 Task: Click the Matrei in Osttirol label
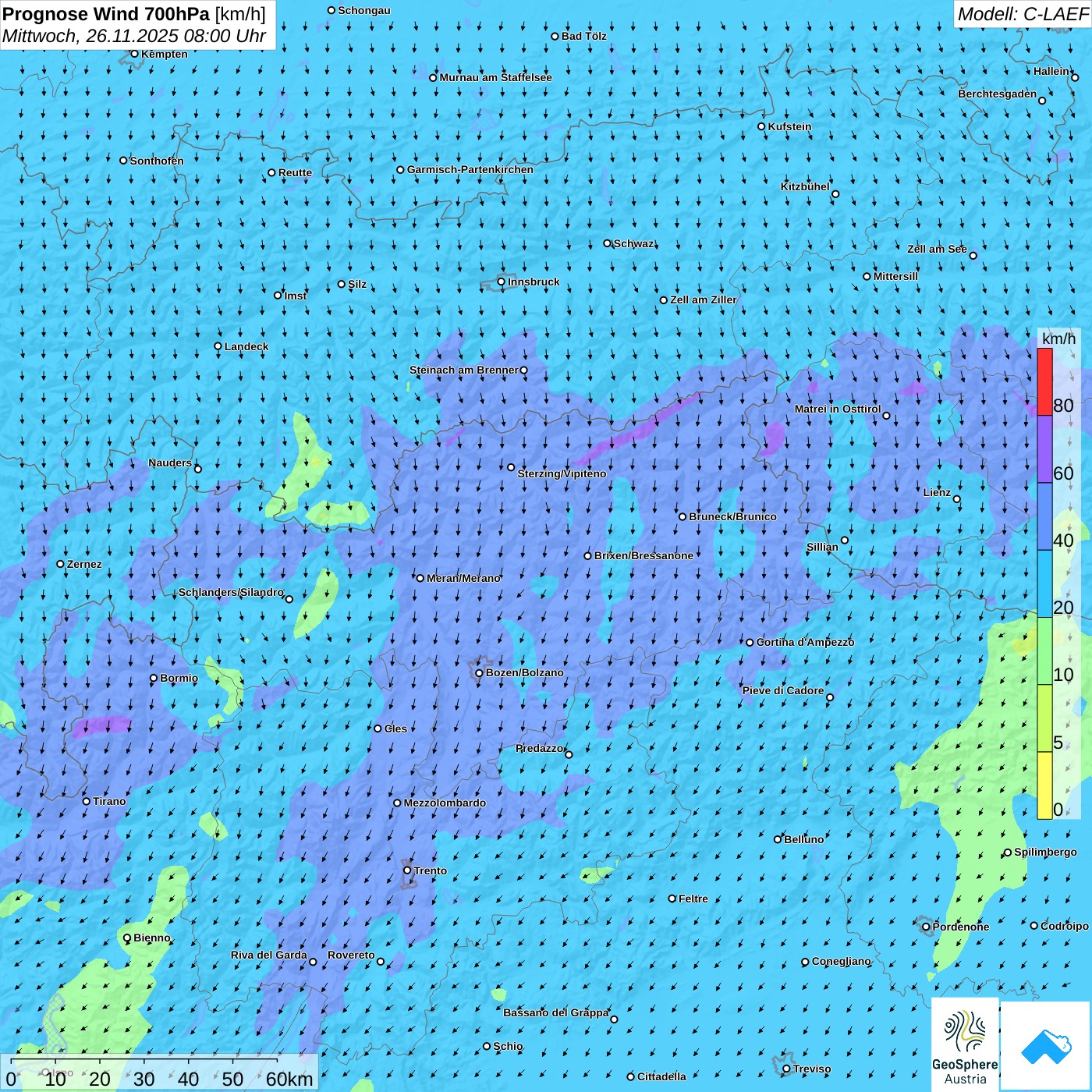pos(838,409)
